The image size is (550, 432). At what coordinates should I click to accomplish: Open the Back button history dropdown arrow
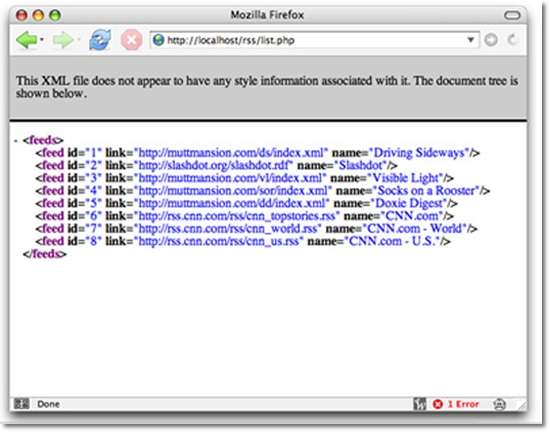click(42, 40)
